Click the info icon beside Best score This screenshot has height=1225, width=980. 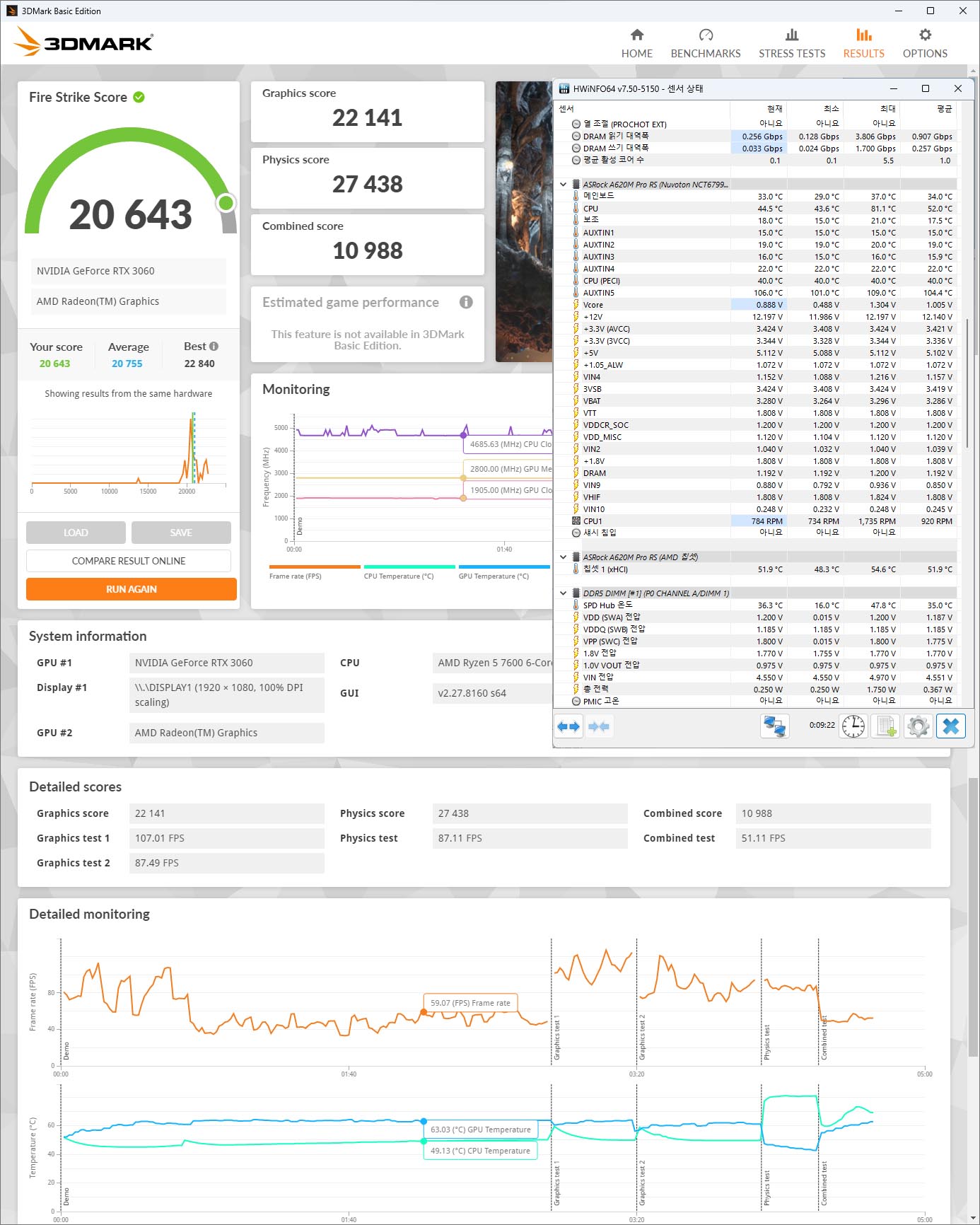coord(214,347)
